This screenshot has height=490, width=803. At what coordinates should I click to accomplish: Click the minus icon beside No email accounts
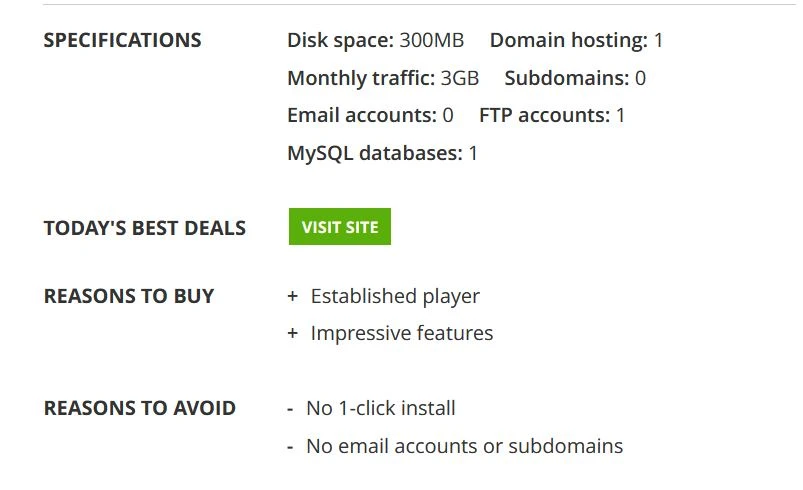point(290,447)
